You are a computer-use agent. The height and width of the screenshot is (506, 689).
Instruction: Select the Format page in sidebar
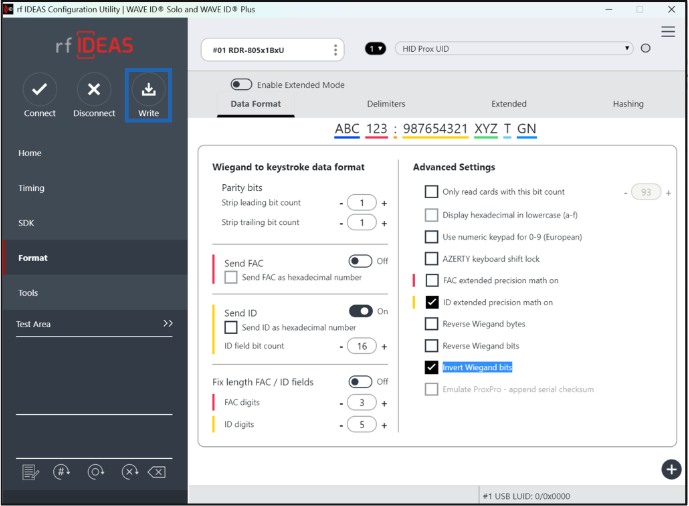(x=95, y=258)
